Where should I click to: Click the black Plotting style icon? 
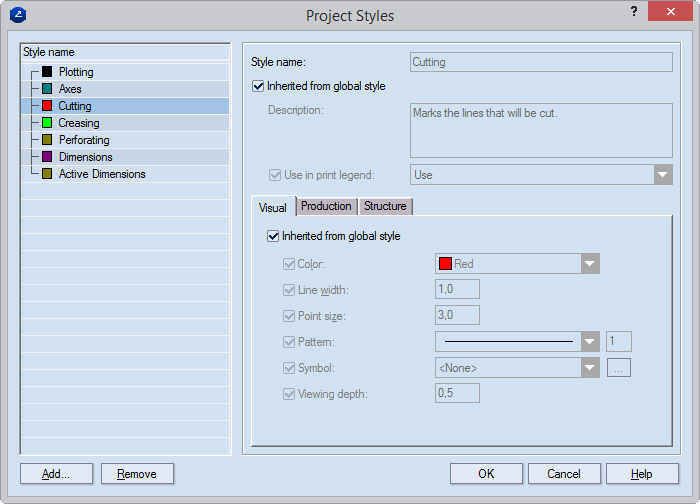(x=47, y=72)
